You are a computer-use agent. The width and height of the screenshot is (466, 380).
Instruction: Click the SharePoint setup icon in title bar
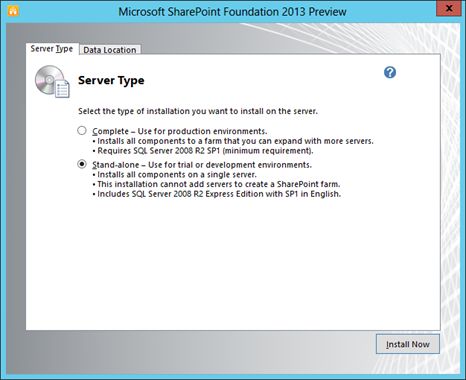click(12, 11)
